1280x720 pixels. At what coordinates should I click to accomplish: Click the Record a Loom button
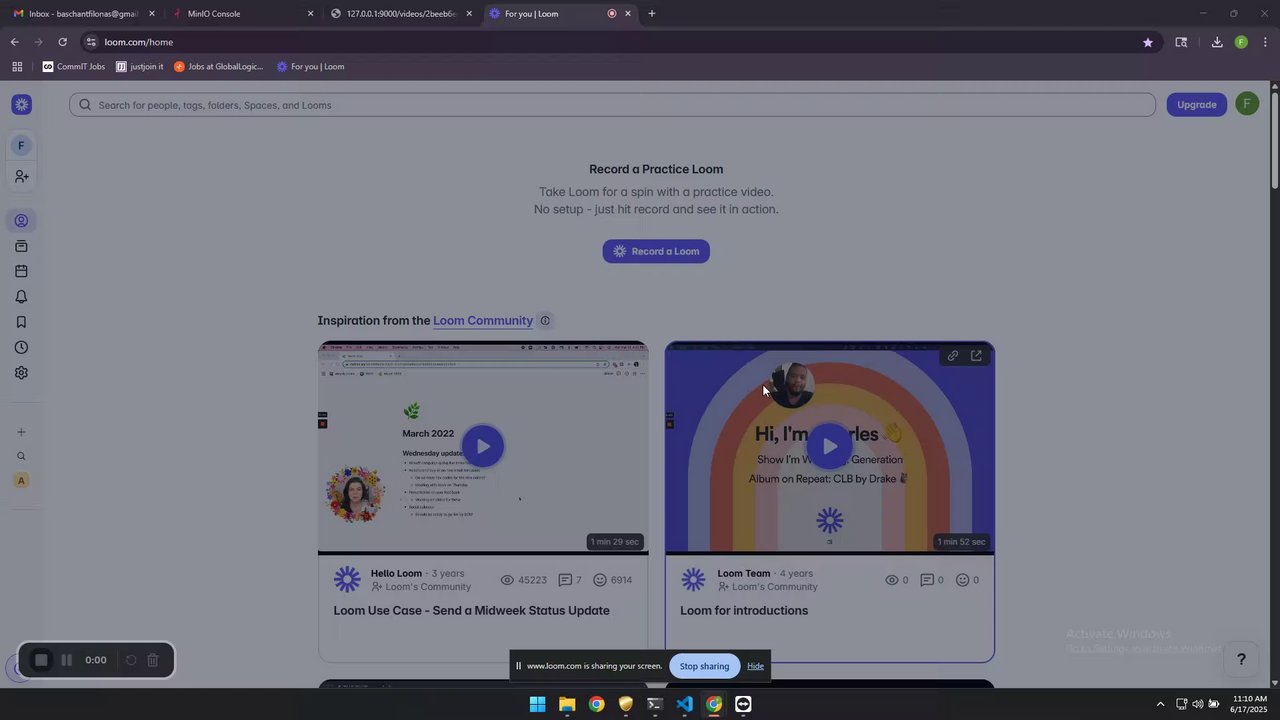pos(656,251)
